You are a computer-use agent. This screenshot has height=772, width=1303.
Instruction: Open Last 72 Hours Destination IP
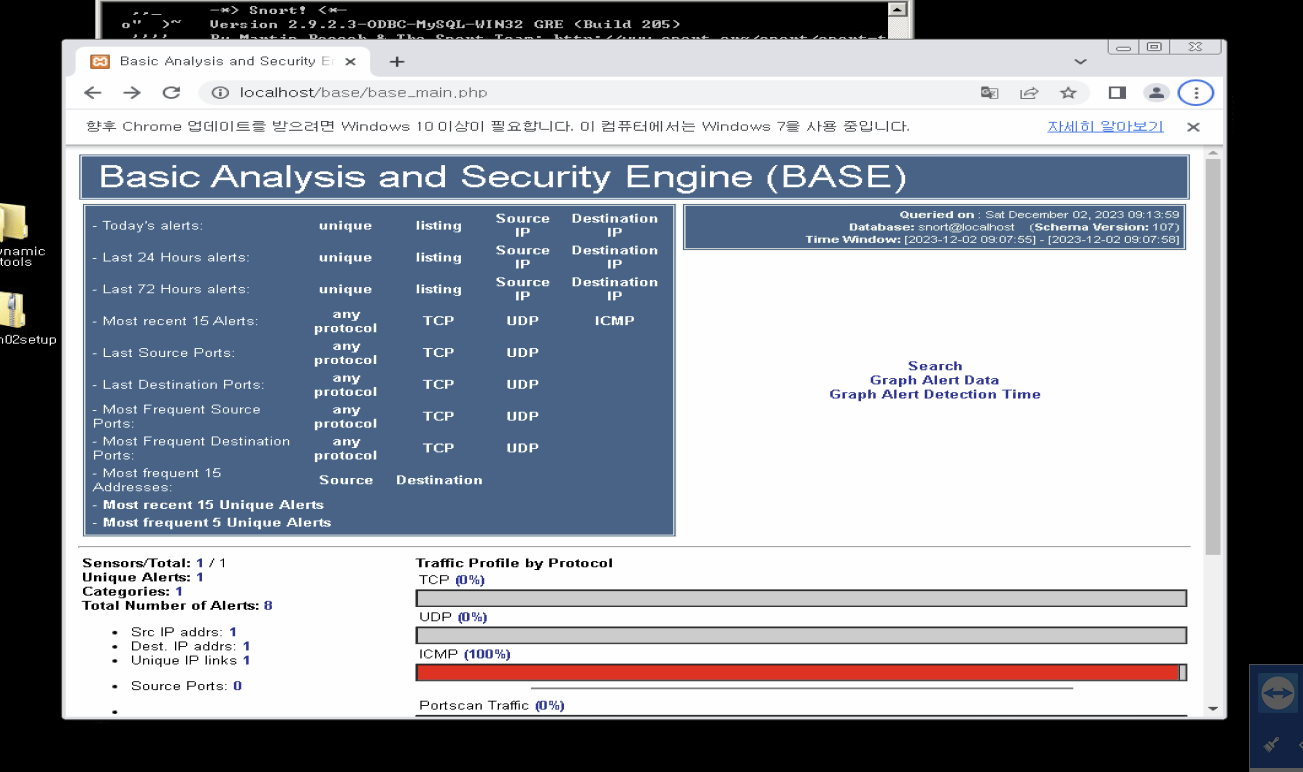coord(615,289)
